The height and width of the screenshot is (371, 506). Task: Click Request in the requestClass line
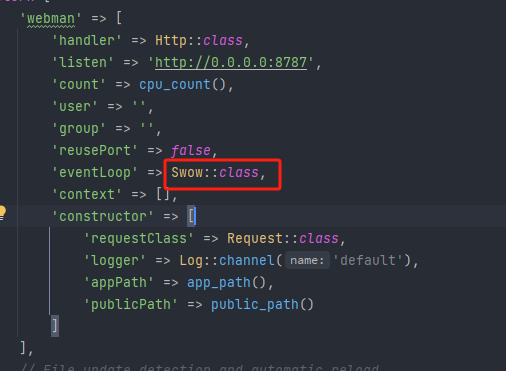coord(255,238)
